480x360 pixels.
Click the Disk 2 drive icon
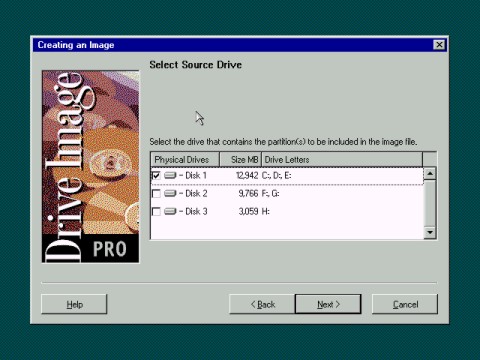pyautogui.click(x=170, y=193)
